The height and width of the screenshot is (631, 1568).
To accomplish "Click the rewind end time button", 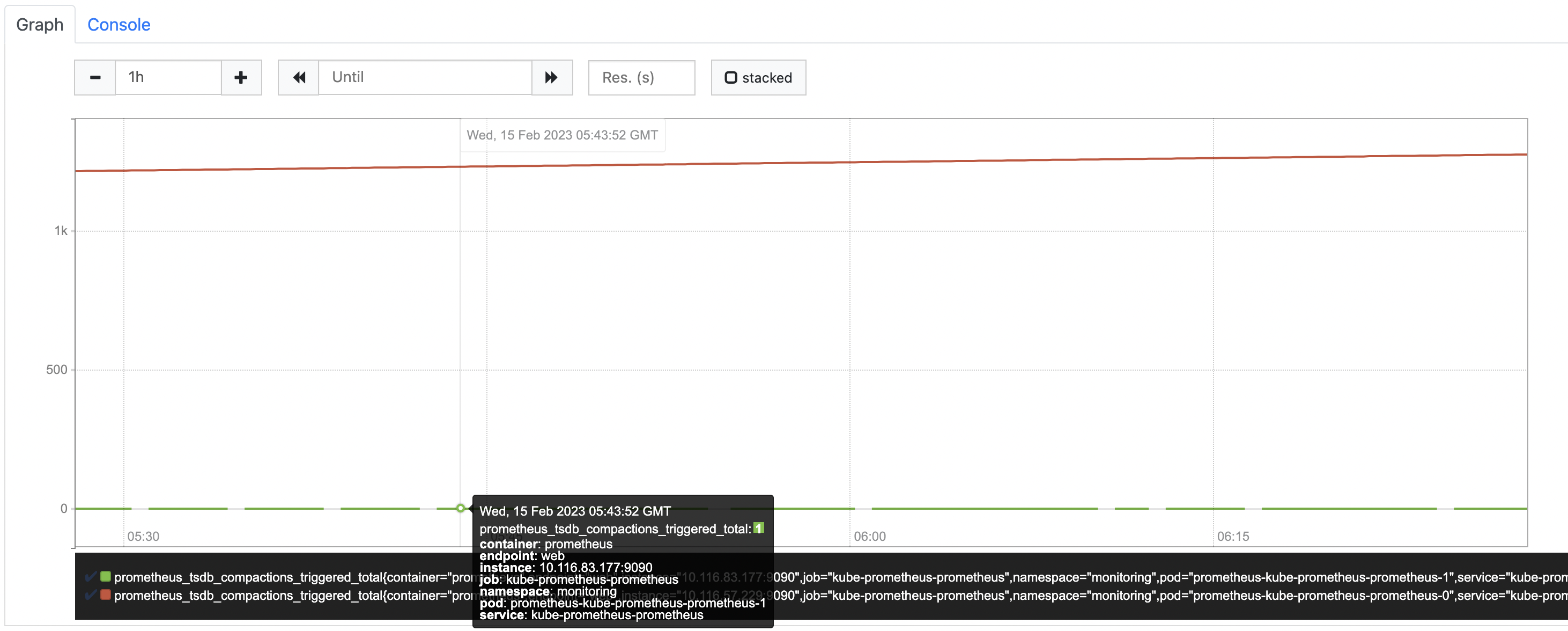I will (298, 77).
